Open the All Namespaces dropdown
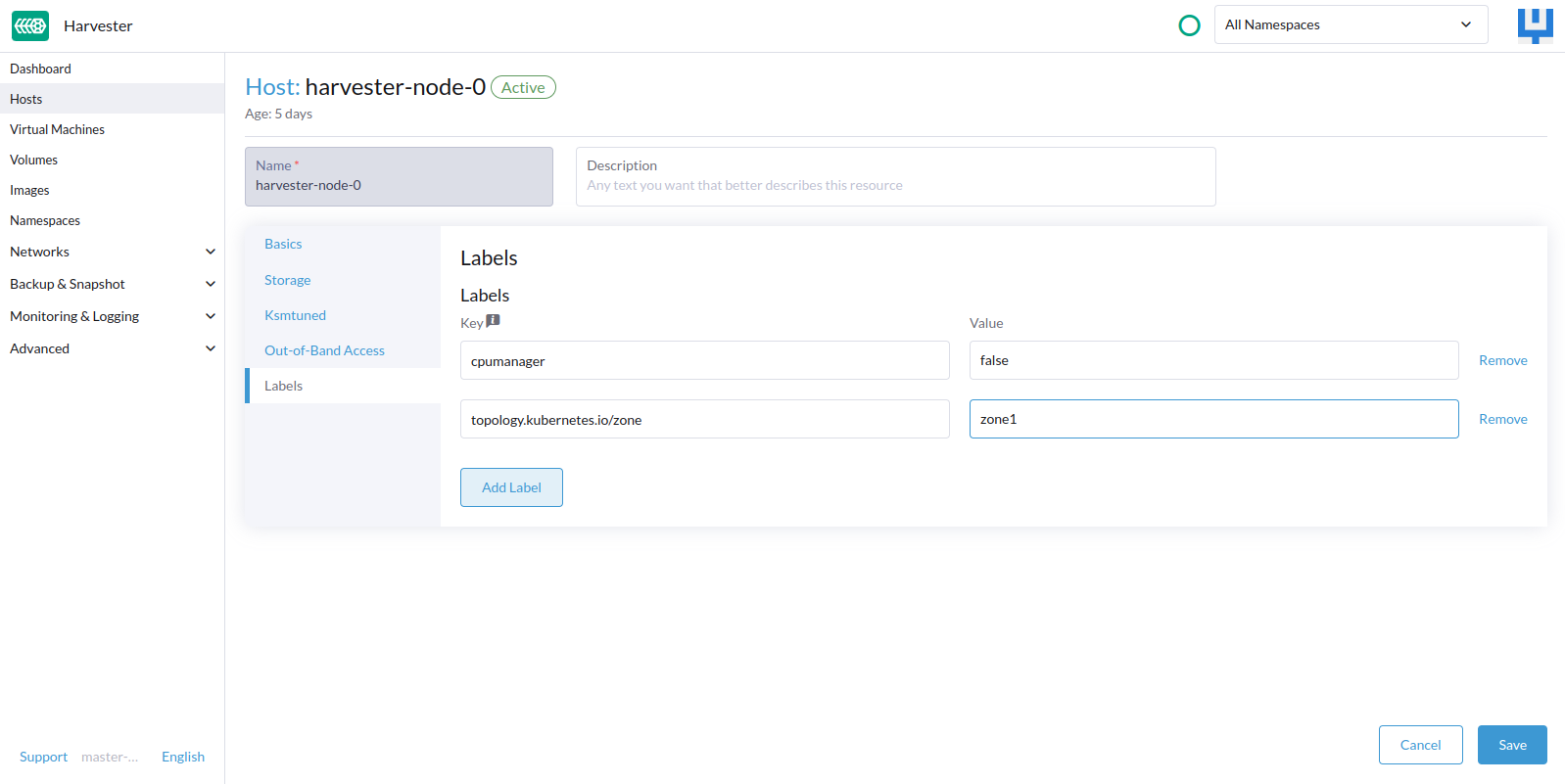 (1350, 24)
